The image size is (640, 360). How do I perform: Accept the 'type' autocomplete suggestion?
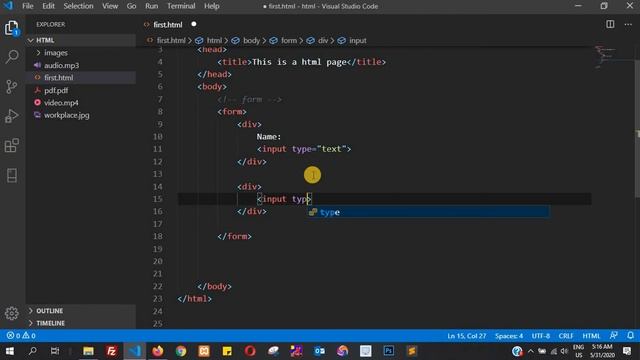tap(428, 212)
